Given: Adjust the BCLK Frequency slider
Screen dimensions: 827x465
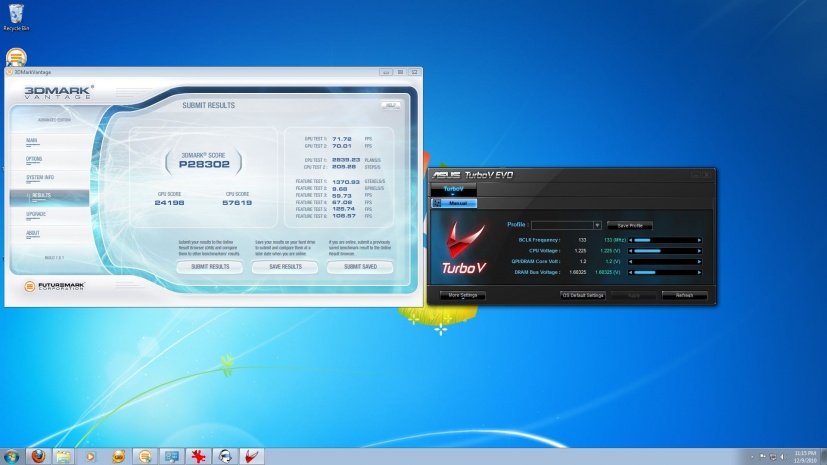Looking at the screenshot, I should point(665,240).
